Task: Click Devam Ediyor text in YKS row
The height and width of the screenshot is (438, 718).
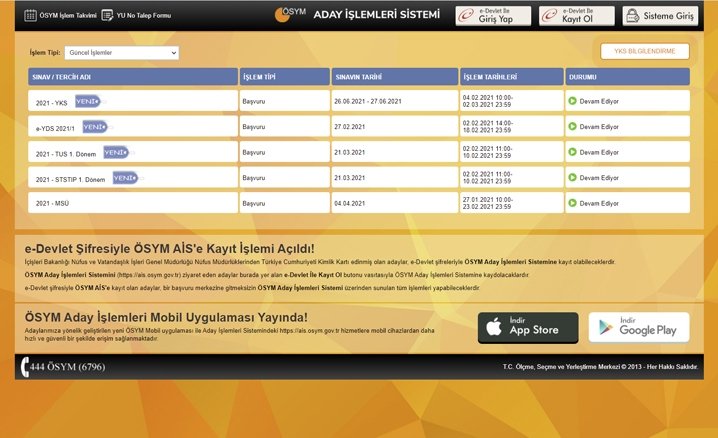Action: pyautogui.click(x=599, y=101)
